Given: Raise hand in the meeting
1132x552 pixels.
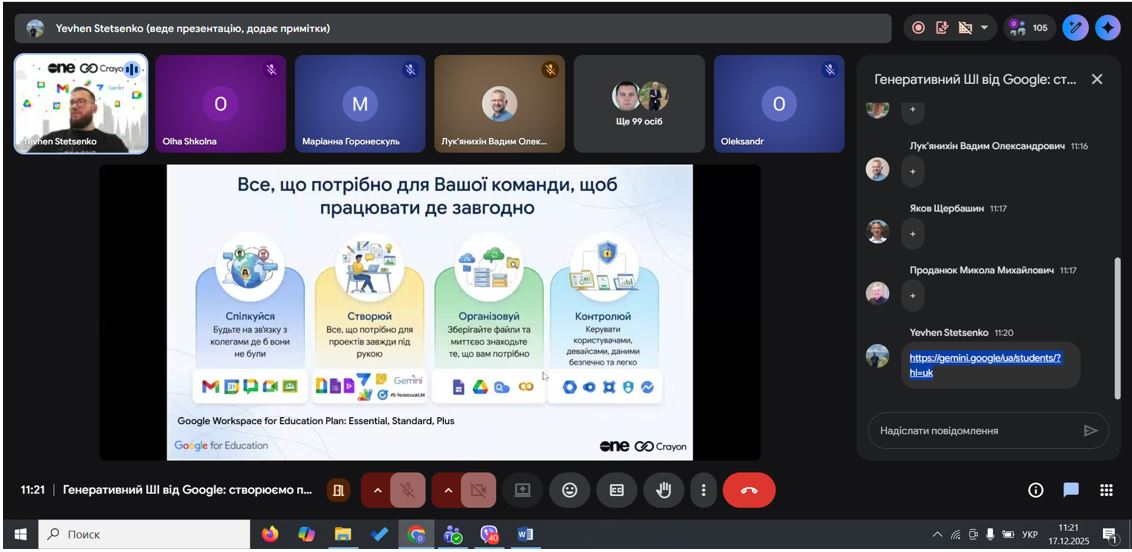Looking at the screenshot, I should point(663,490).
